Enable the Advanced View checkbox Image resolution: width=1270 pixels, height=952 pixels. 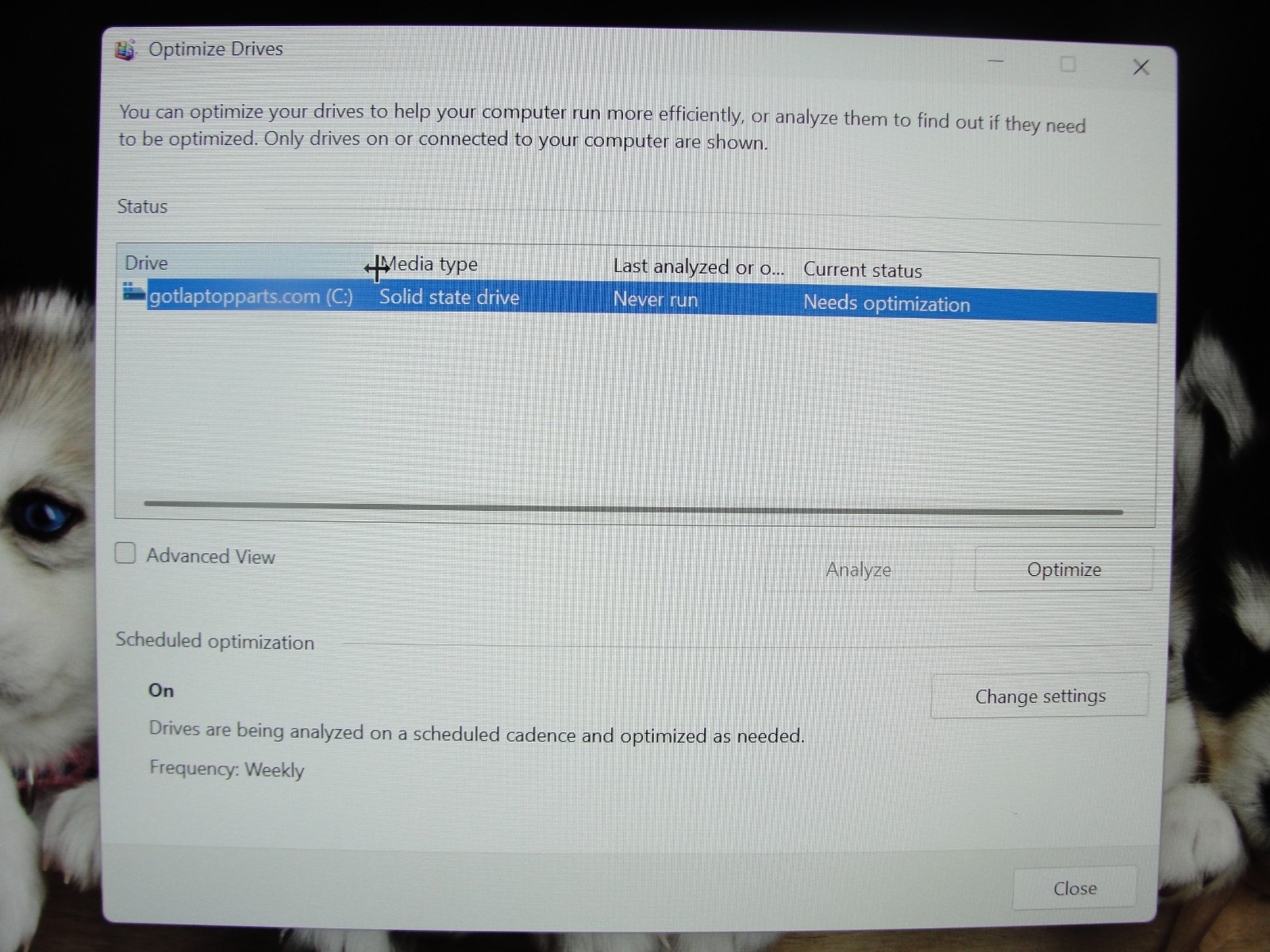coord(125,553)
